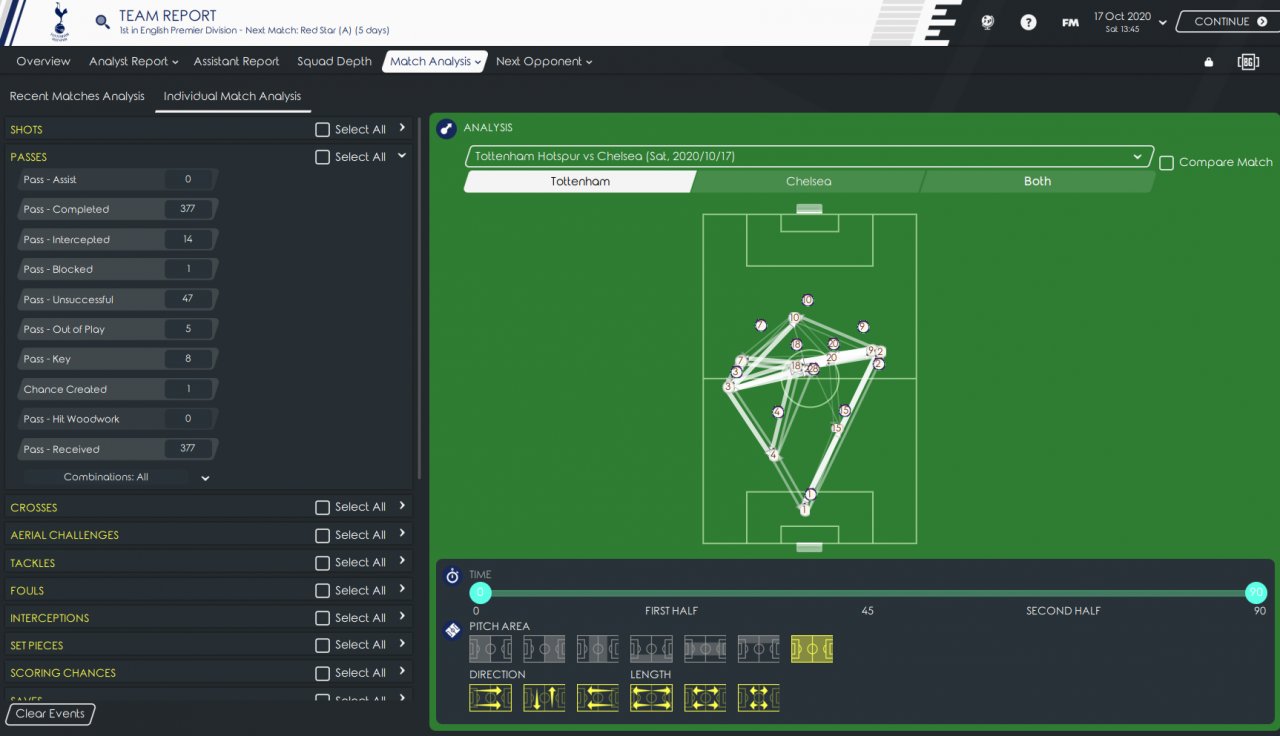Toggle long pass length filter
The image size is (1280, 736).
(652, 698)
